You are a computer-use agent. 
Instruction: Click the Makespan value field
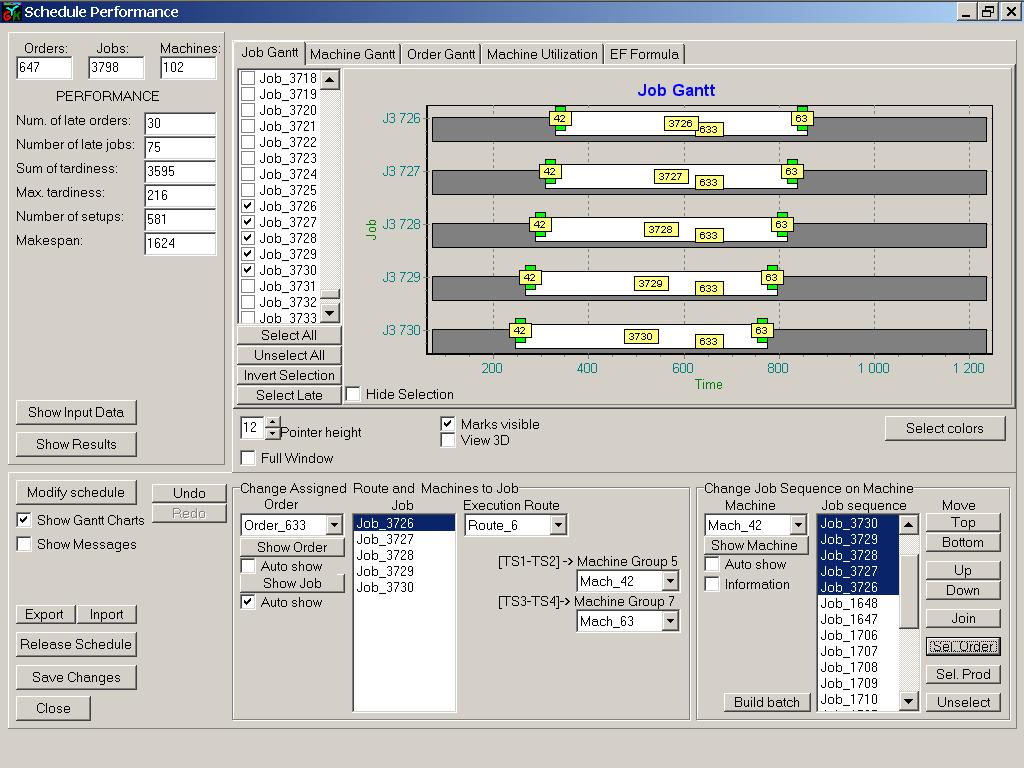(180, 244)
